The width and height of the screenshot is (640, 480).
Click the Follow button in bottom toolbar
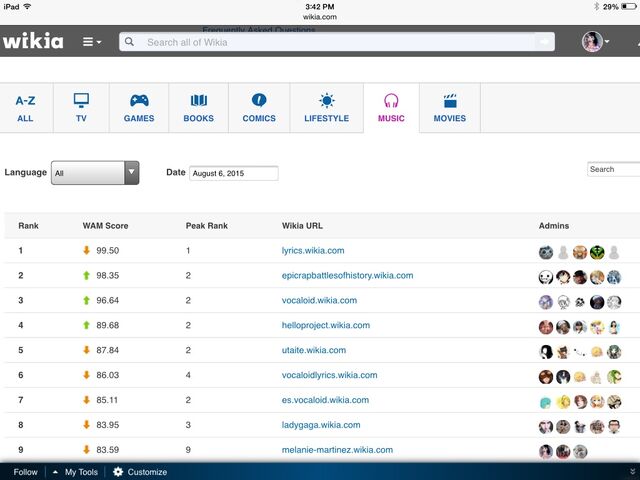coord(25,472)
